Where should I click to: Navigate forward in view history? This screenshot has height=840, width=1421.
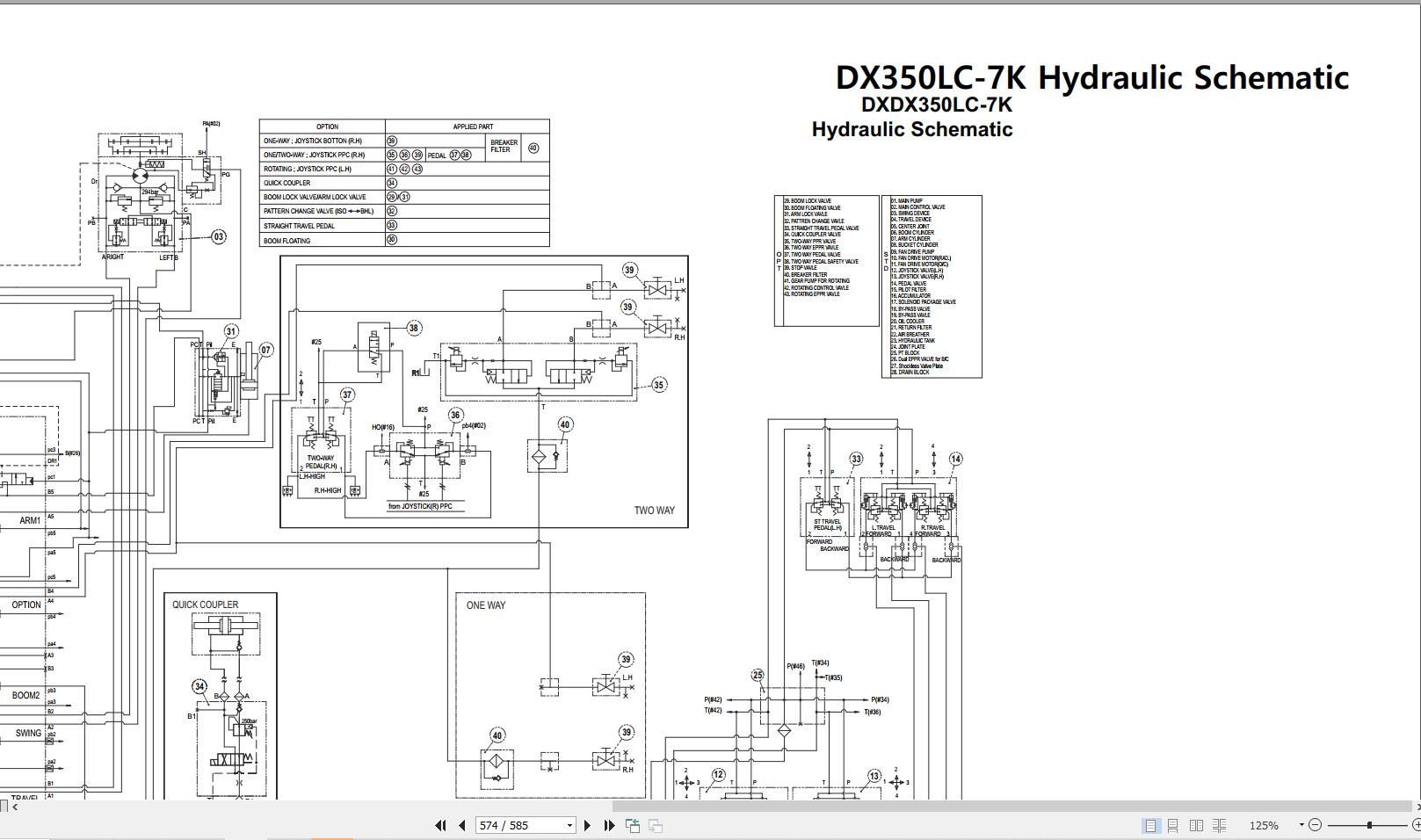(x=653, y=825)
